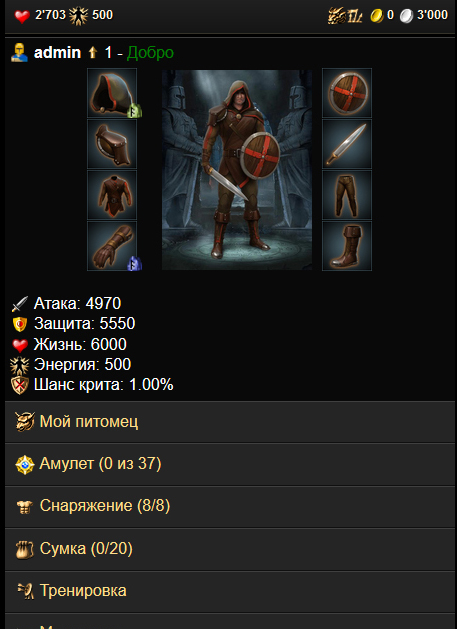Open the leather tunic armor slot
Viewport: 457px width, 629px height.
click(112, 195)
